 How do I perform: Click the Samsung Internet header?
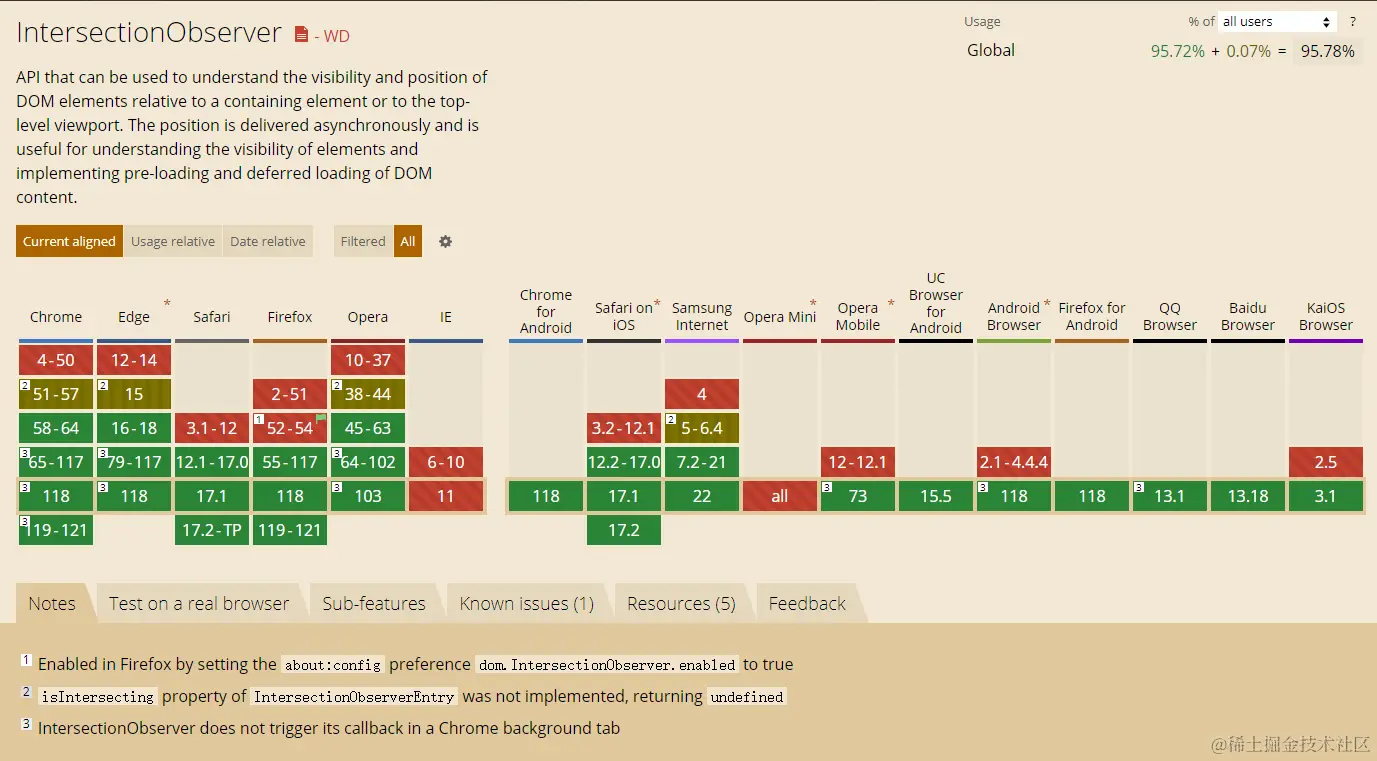(x=702, y=316)
